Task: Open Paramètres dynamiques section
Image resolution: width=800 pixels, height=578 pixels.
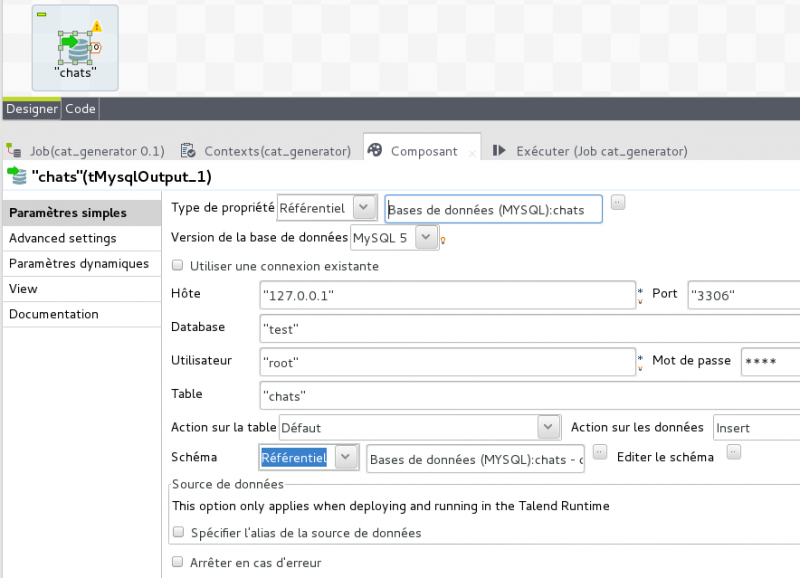Action: (x=82, y=263)
